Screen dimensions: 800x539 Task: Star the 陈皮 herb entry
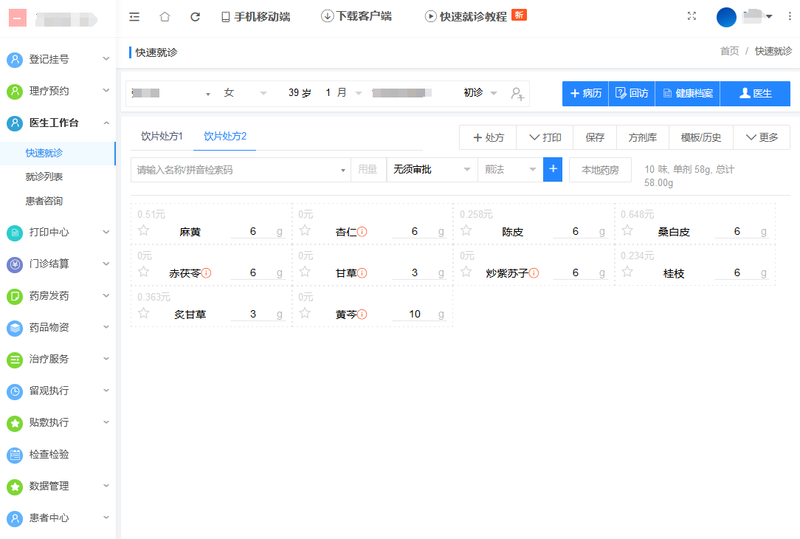(466, 231)
